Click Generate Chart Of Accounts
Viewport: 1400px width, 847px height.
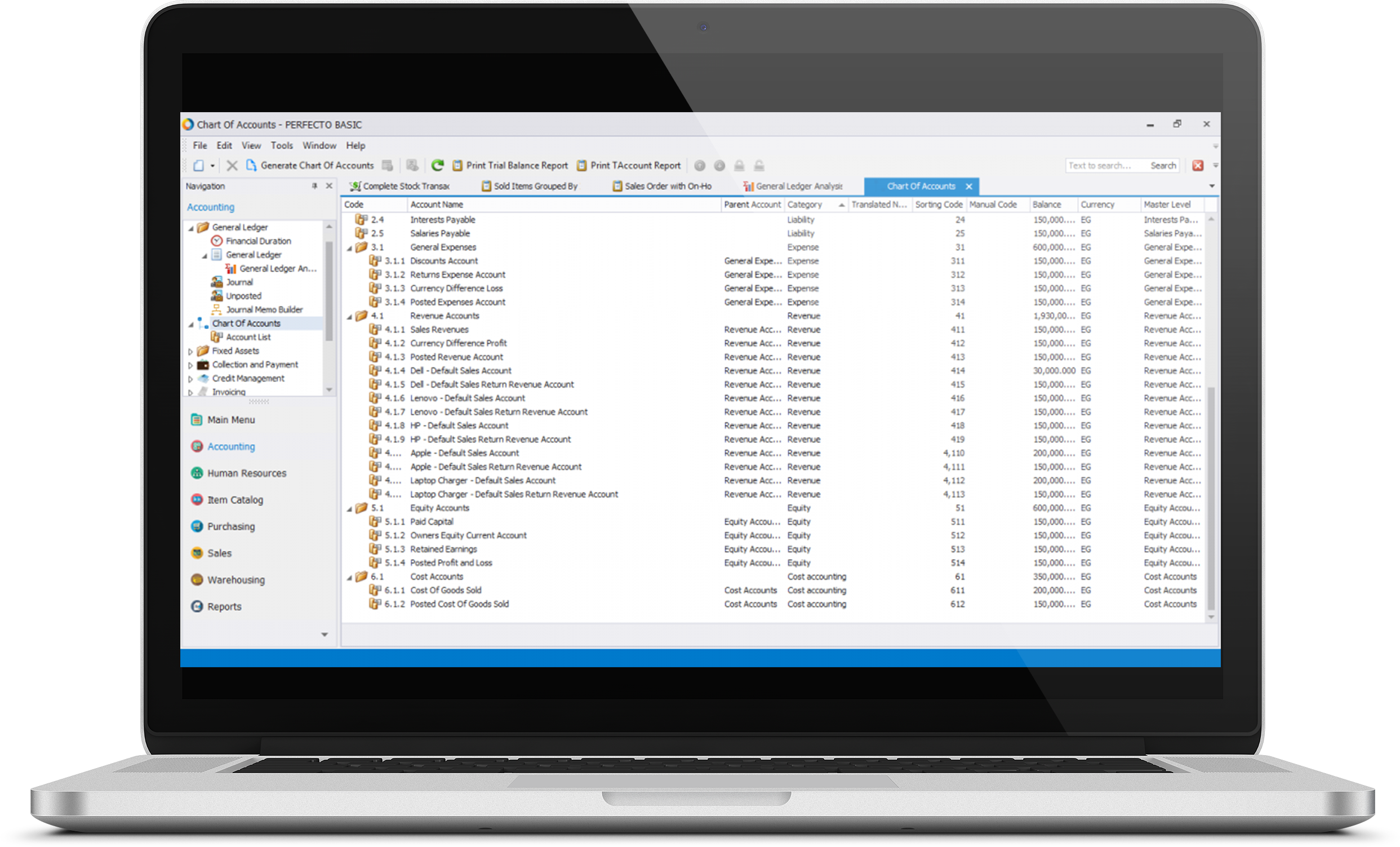(x=310, y=166)
